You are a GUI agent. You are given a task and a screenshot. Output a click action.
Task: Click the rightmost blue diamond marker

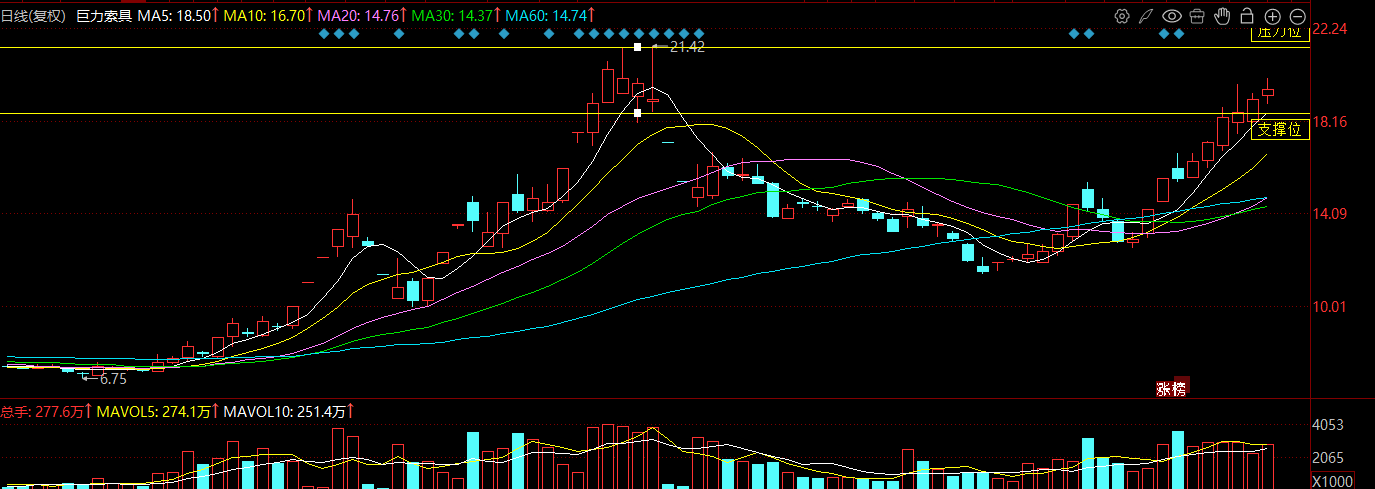[1179, 34]
